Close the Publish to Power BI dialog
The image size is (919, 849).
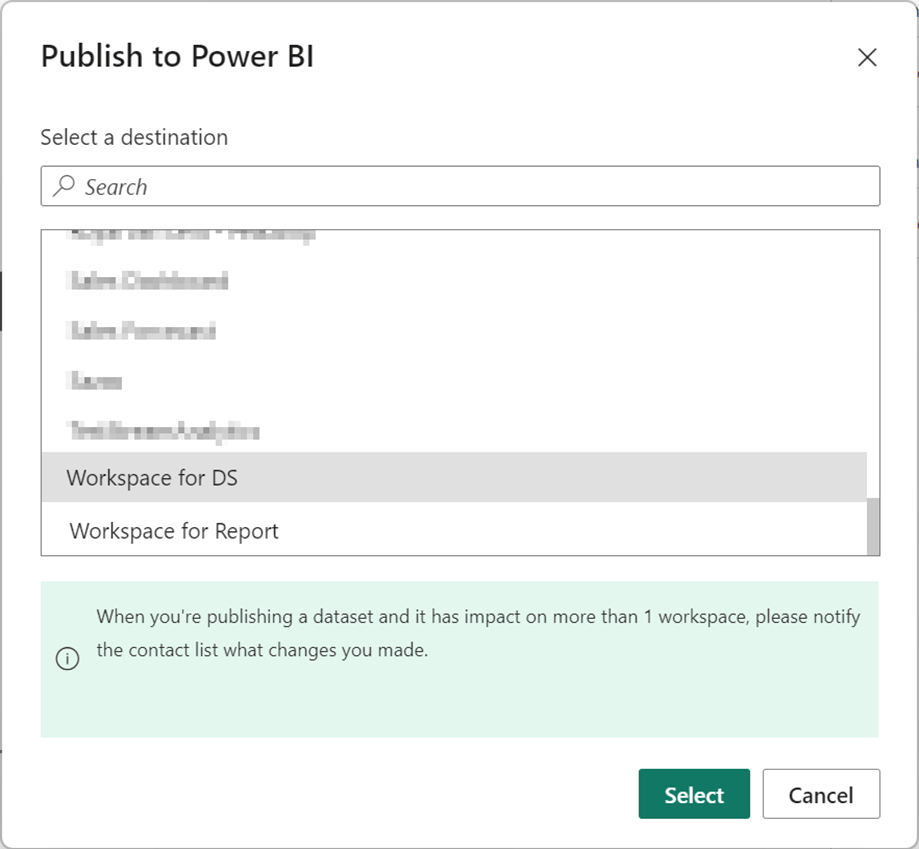coord(867,58)
